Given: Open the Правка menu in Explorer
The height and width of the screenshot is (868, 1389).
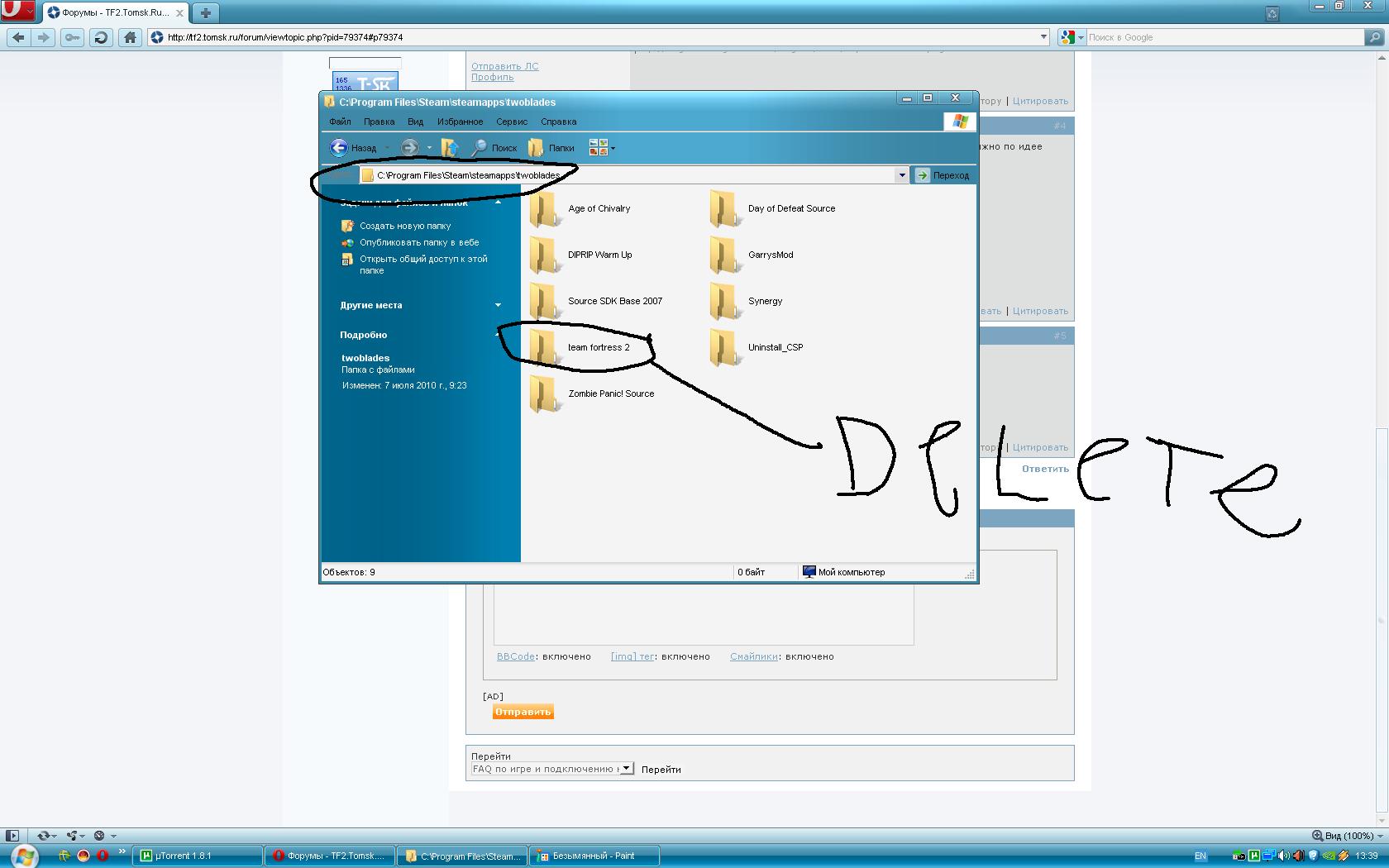Looking at the screenshot, I should [x=379, y=122].
